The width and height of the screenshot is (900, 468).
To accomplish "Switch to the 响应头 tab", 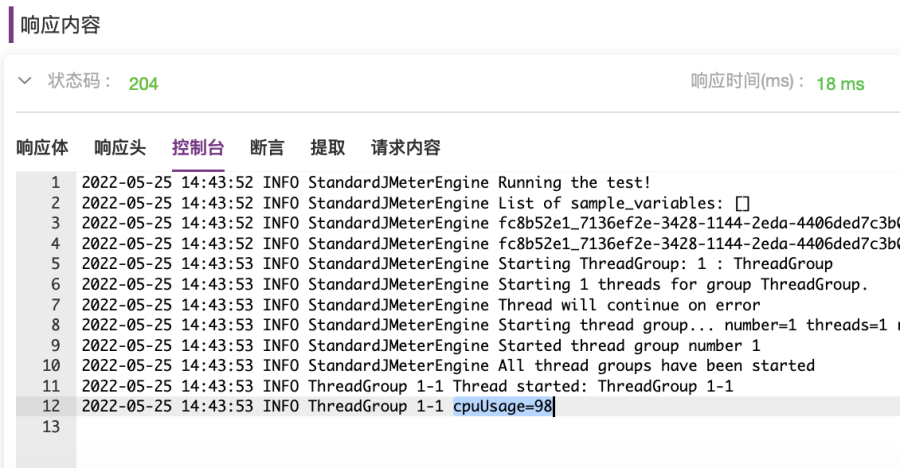I will click(x=120, y=148).
